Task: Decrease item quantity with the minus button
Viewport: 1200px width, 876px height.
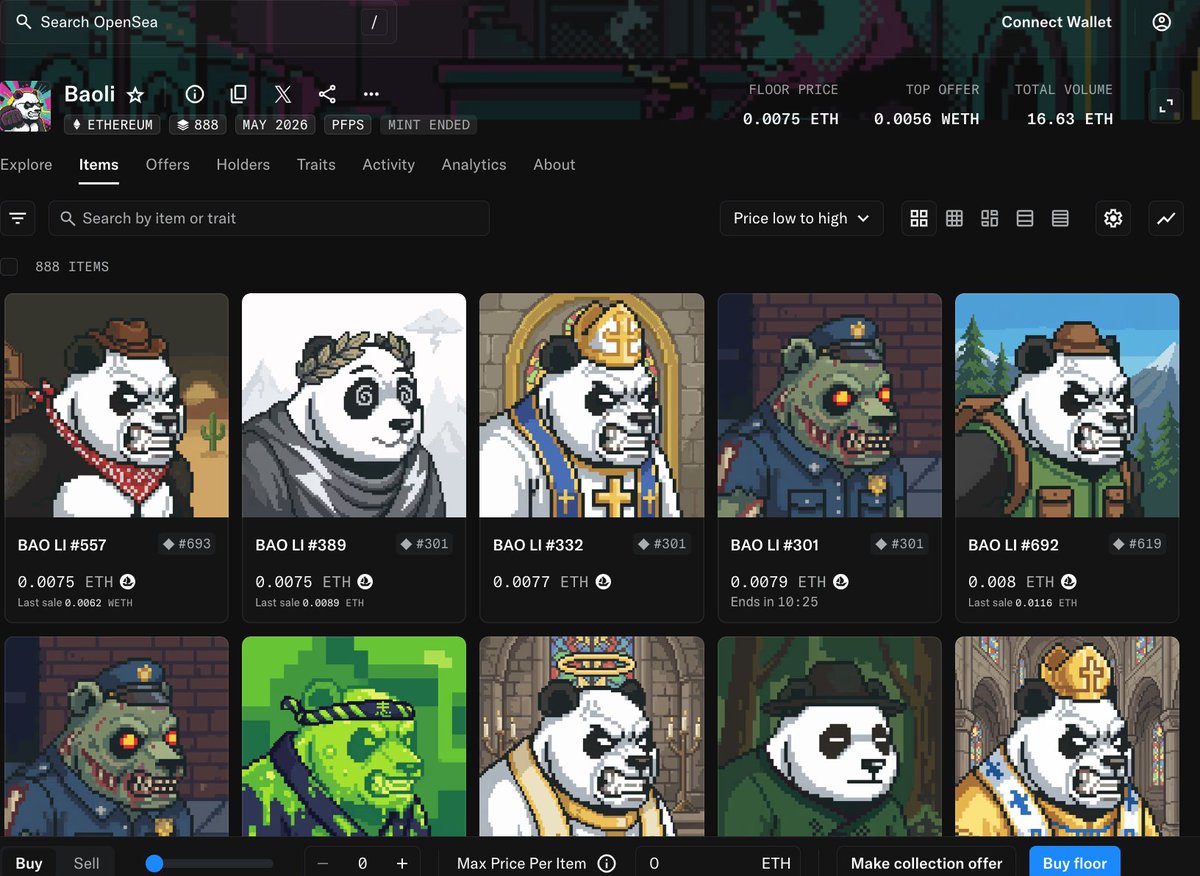Action: click(323, 863)
